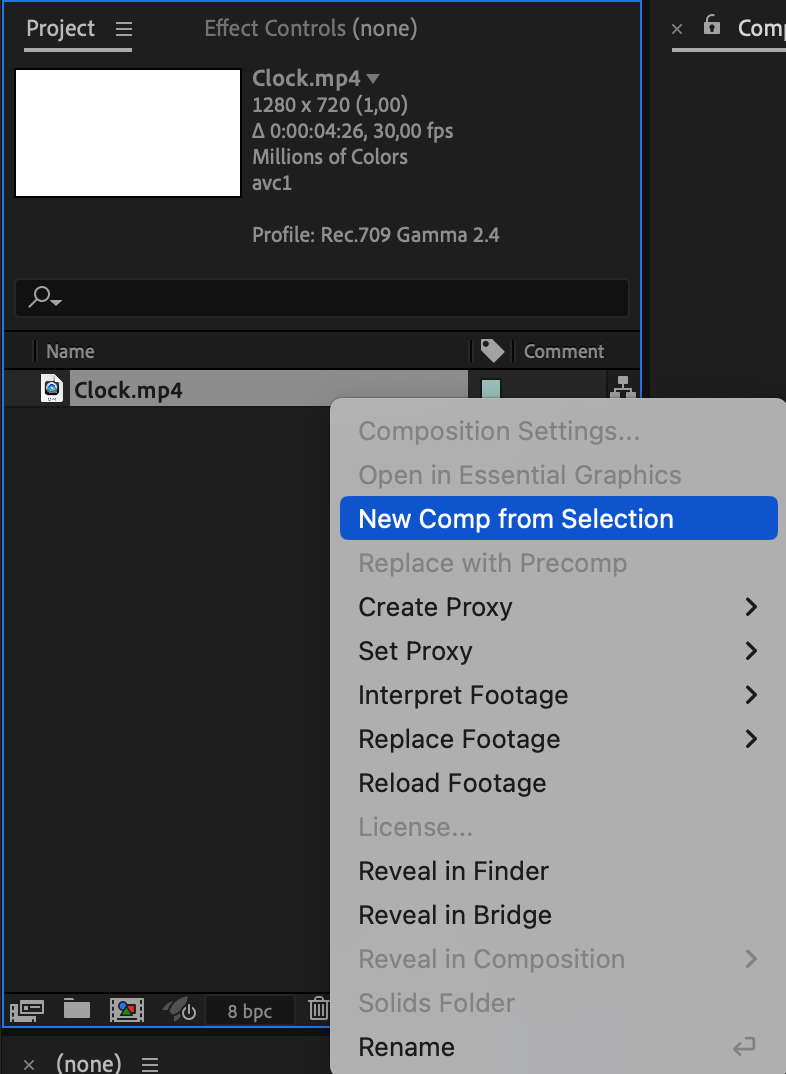Expand the Interpret Footage submenu

tap(751, 695)
